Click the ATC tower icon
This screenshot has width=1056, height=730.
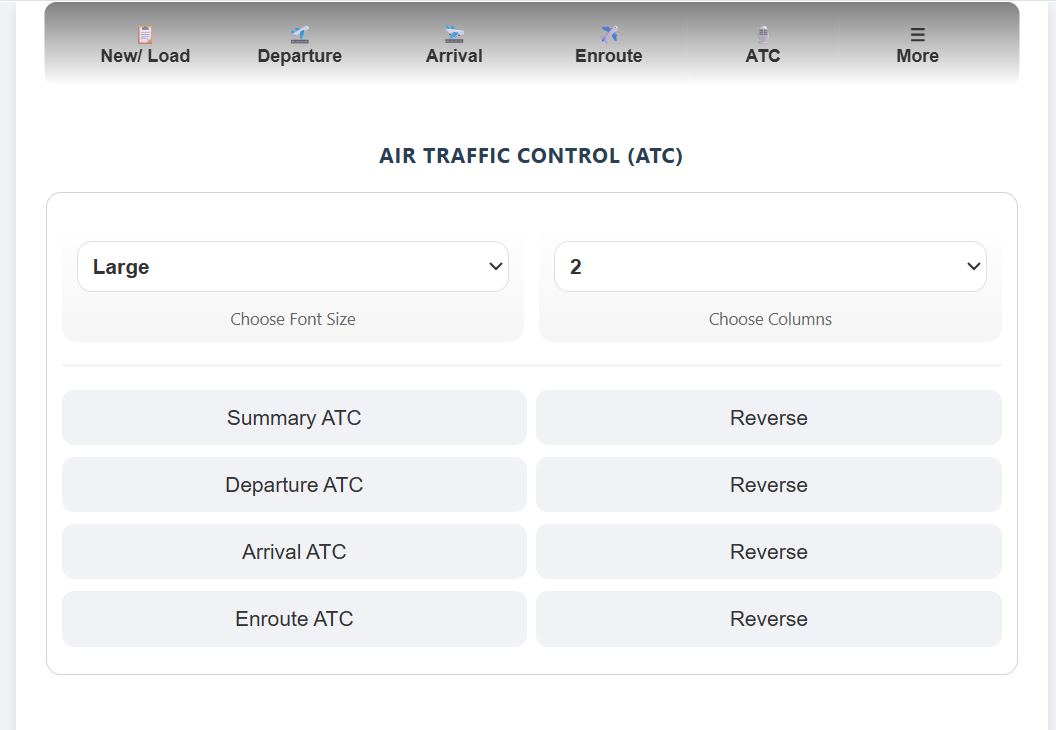[x=763, y=35]
